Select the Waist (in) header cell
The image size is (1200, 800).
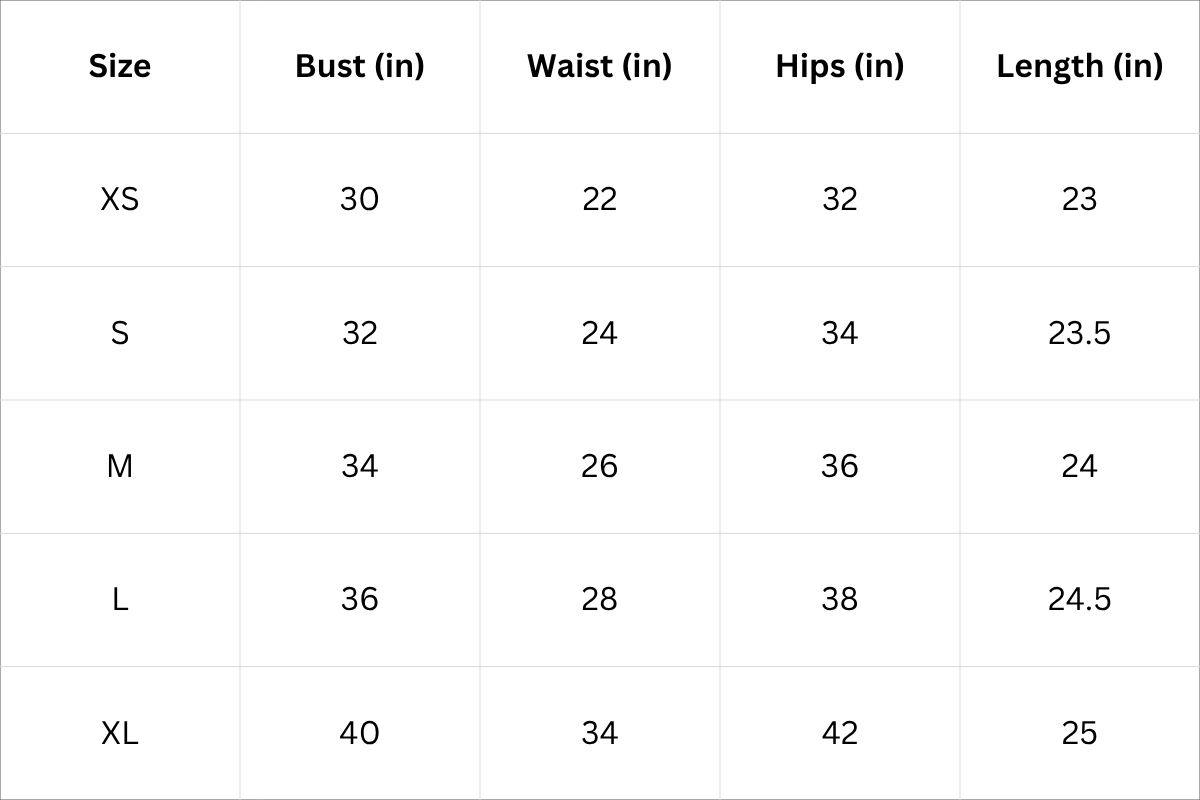[x=599, y=66]
